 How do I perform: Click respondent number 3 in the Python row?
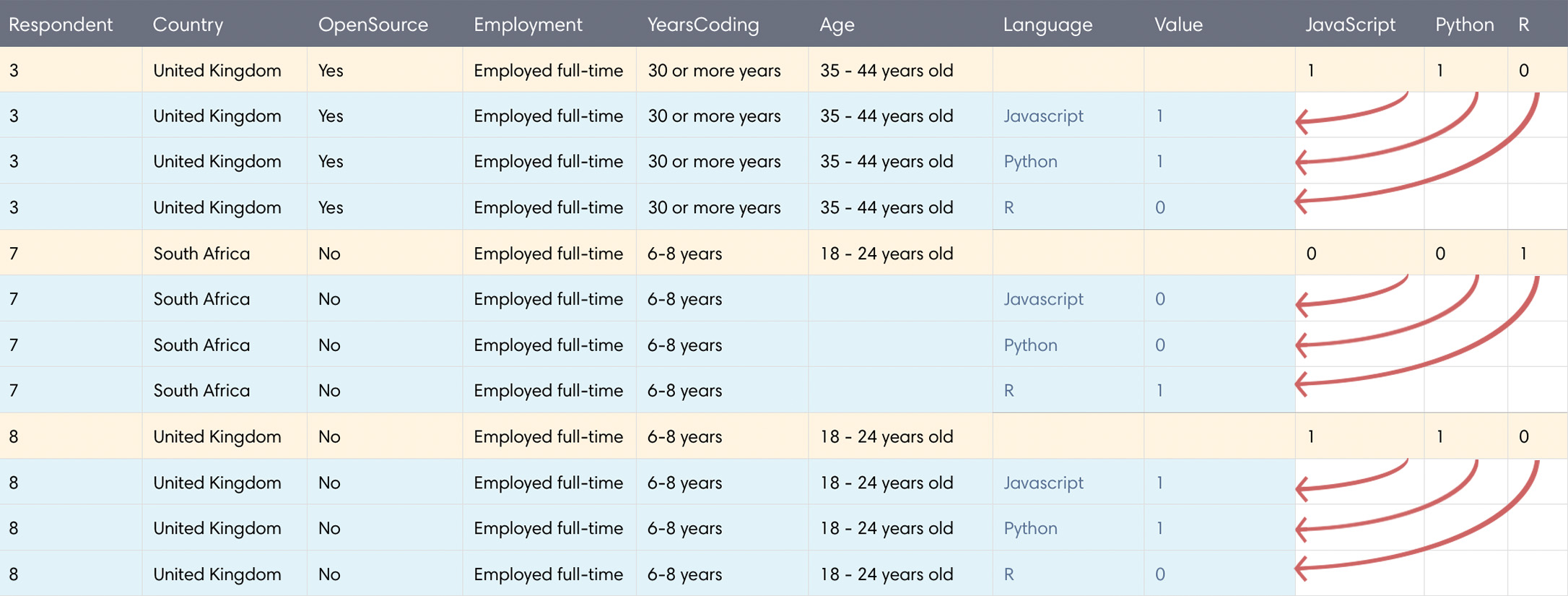coord(14,162)
